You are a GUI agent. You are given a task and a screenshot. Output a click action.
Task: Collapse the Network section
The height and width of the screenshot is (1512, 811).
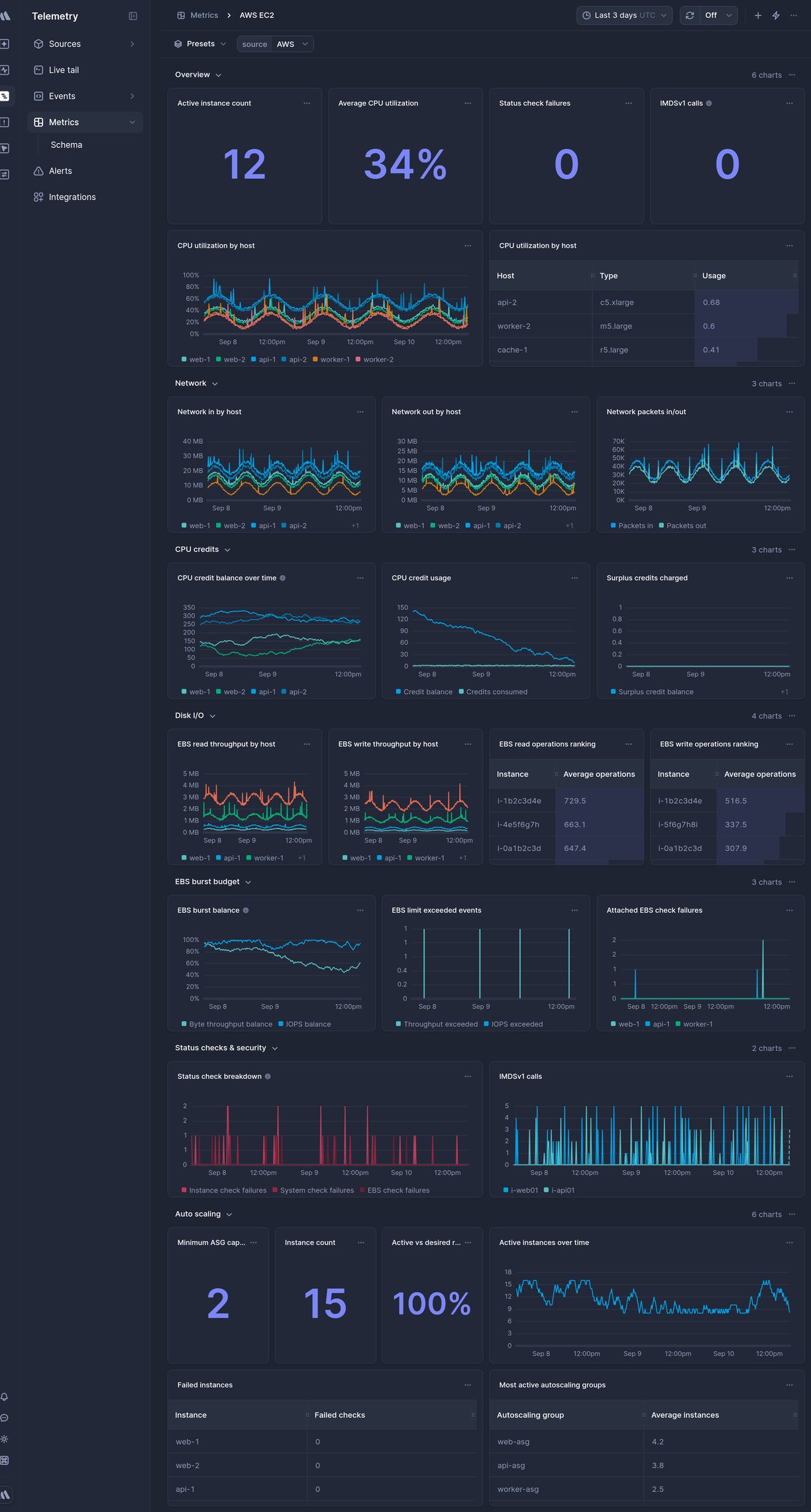click(196, 383)
